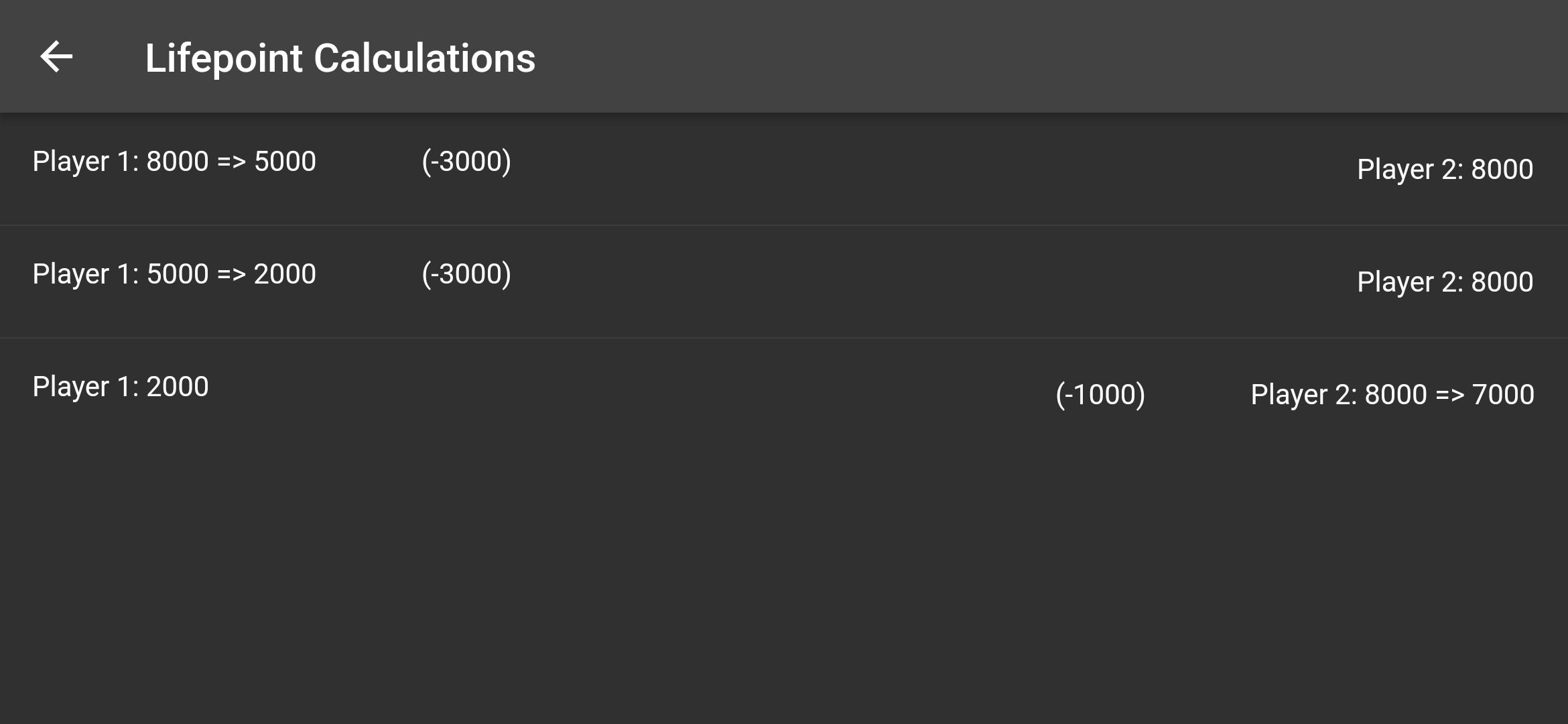Click the "=>" arrow in the 8000 => 5000 entry
Image resolution: width=1568 pixels, height=724 pixels.
pos(231,162)
